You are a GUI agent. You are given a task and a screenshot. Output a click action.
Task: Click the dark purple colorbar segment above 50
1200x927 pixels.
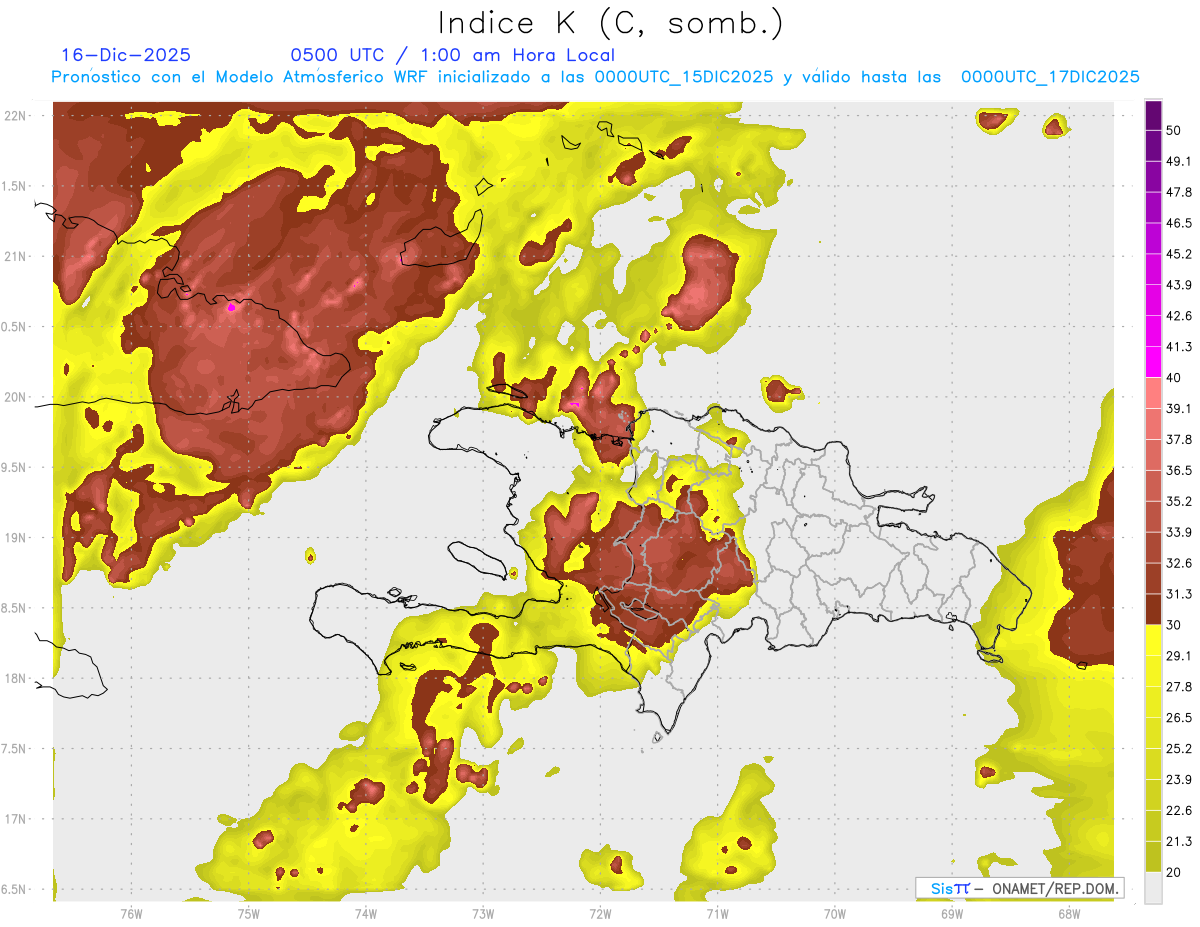click(x=1153, y=115)
